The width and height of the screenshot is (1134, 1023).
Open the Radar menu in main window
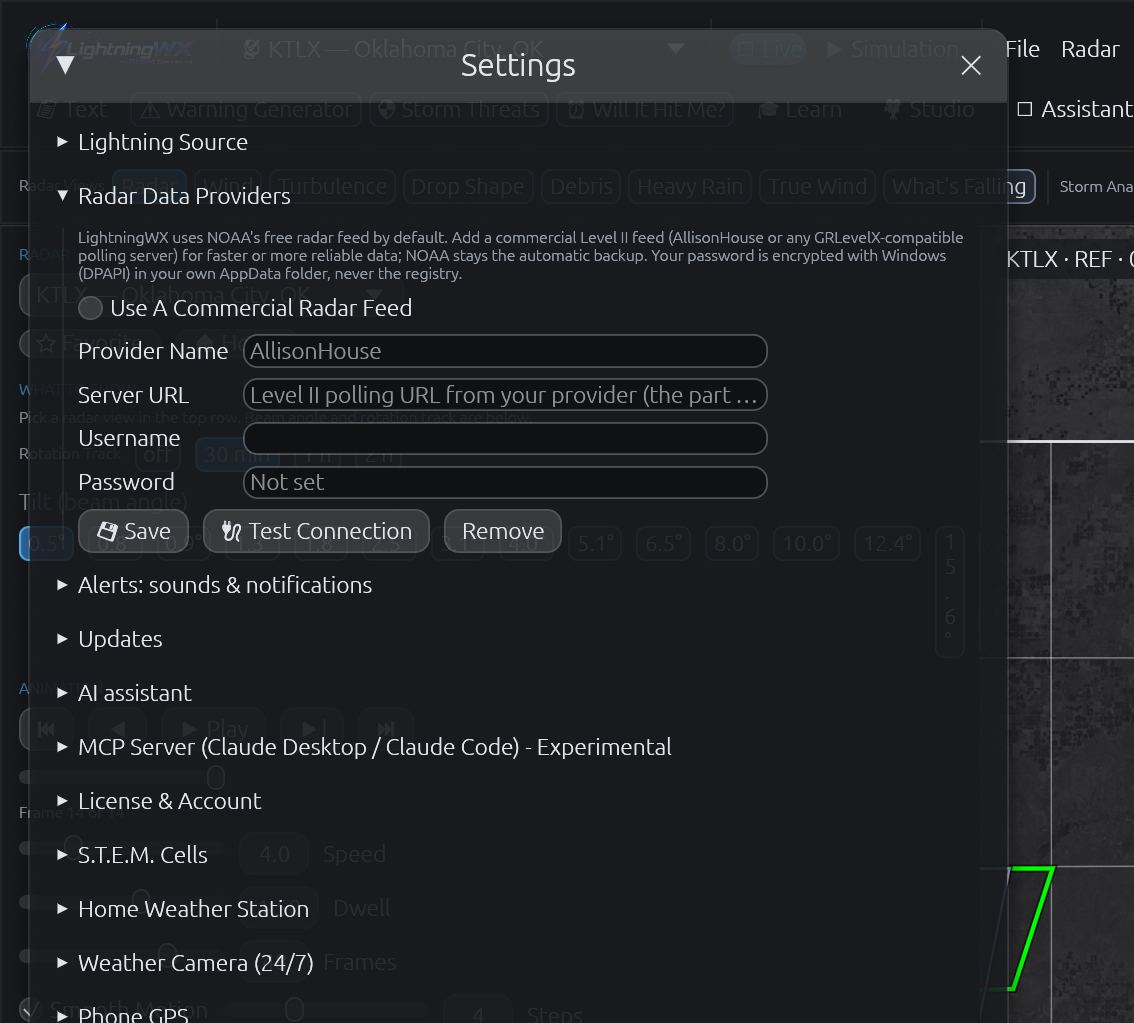[x=1090, y=49]
